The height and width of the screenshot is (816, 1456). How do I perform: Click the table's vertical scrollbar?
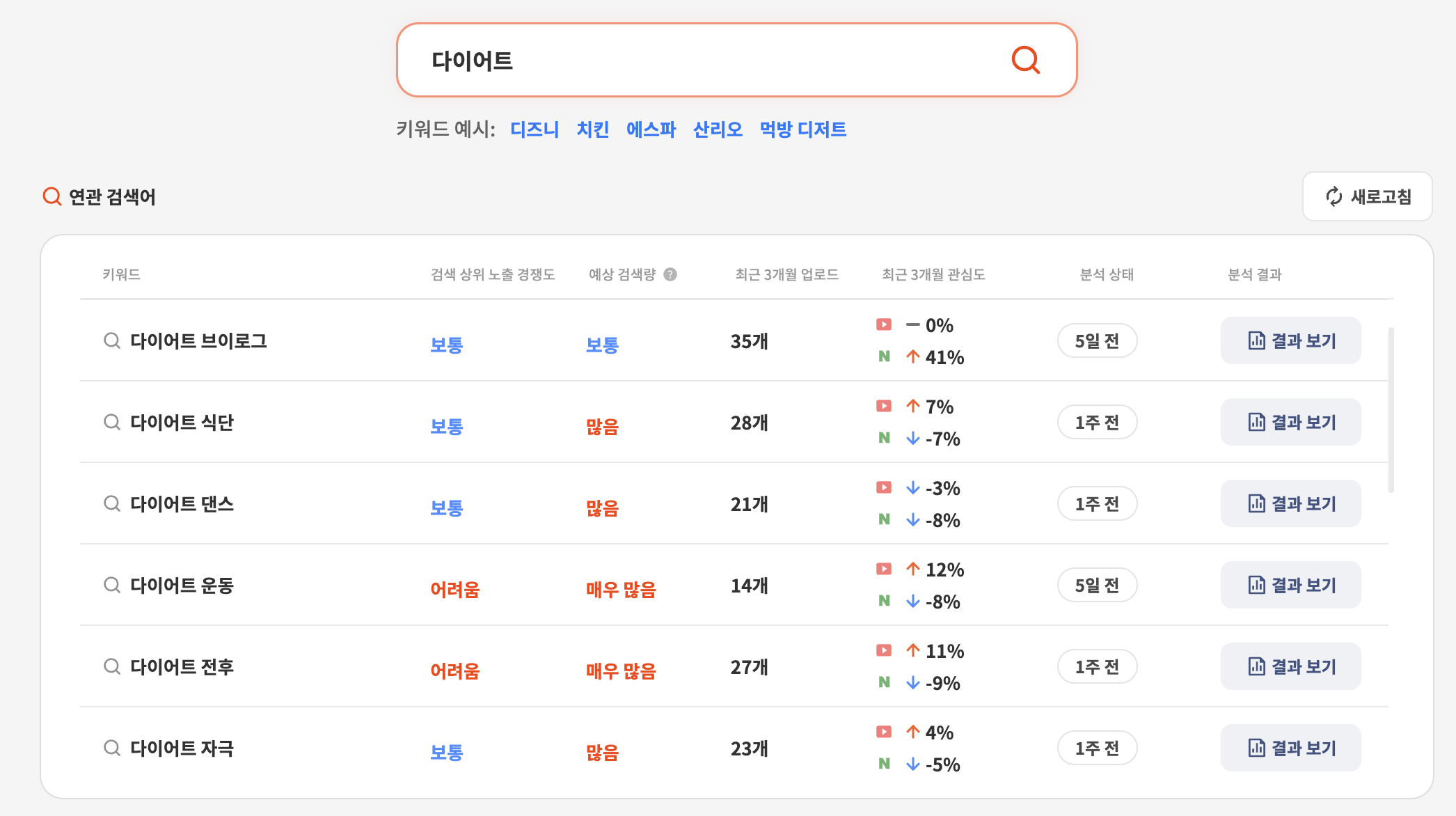click(x=1391, y=409)
